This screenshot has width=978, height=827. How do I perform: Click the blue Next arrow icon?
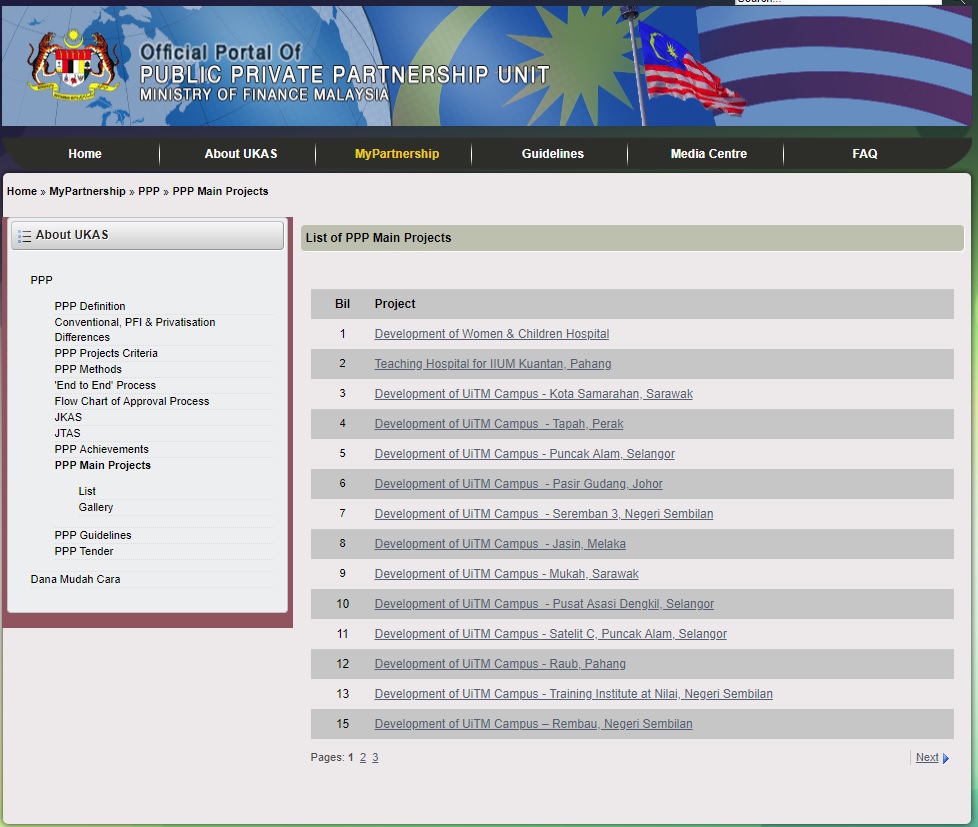pos(946,758)
